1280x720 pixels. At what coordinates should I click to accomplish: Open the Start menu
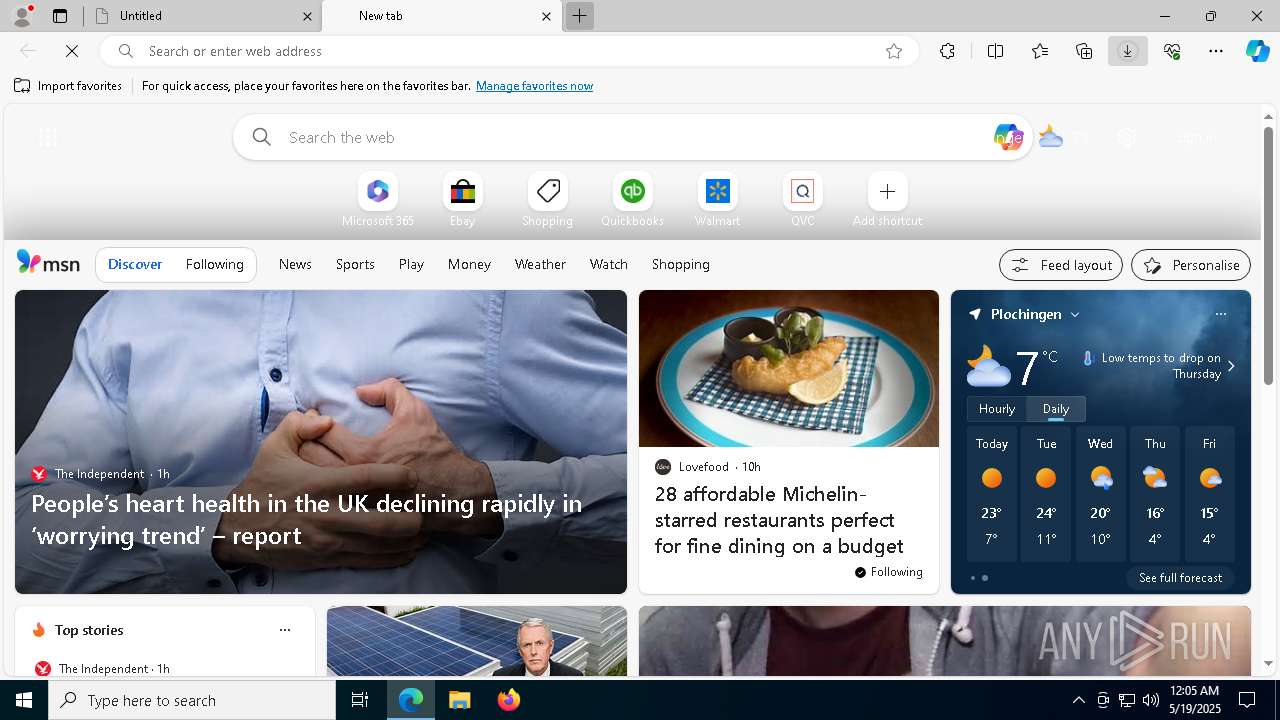tap(24, 700)
